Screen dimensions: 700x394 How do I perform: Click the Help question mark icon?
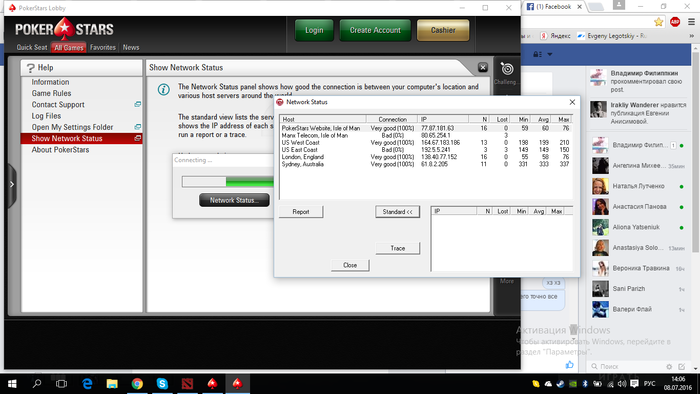(x=30, y=68)
